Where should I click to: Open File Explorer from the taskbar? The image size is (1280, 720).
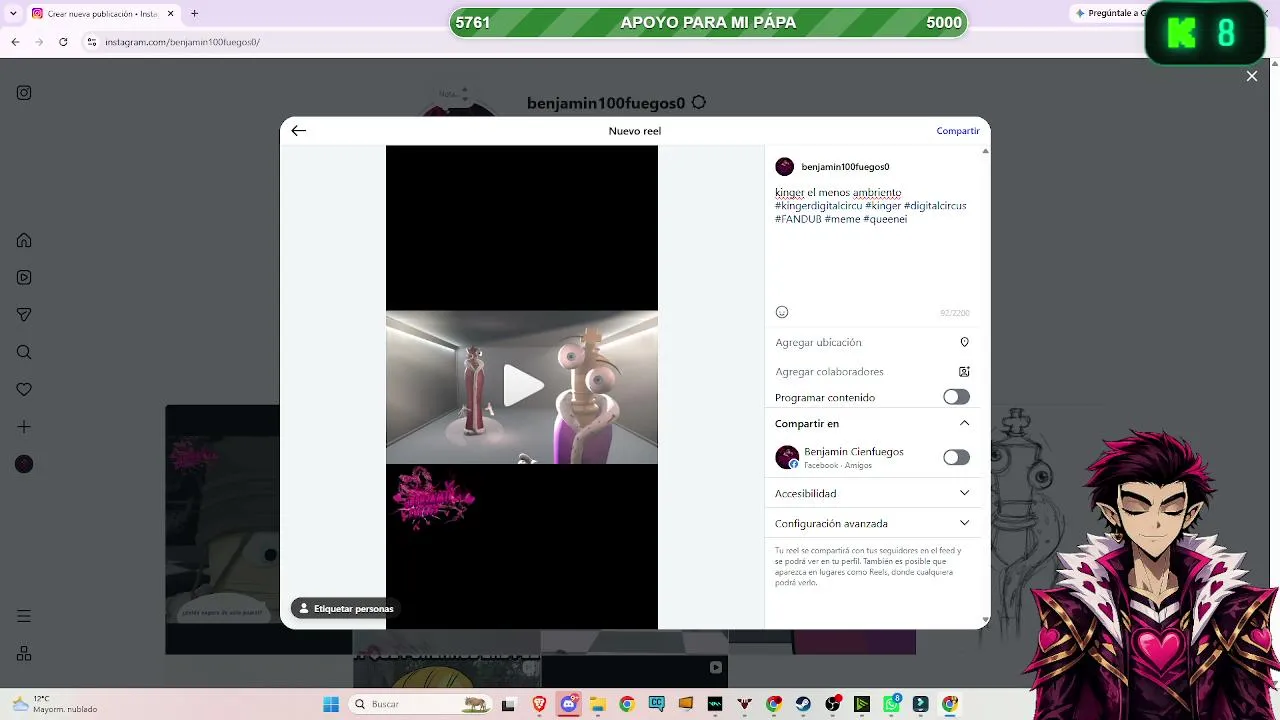pos(598,704)
